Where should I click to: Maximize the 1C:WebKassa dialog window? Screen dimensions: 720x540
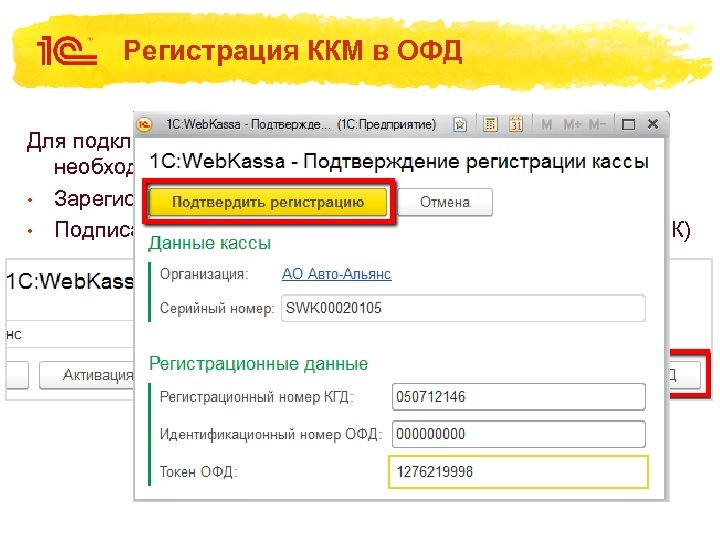[x=628, y=124]
